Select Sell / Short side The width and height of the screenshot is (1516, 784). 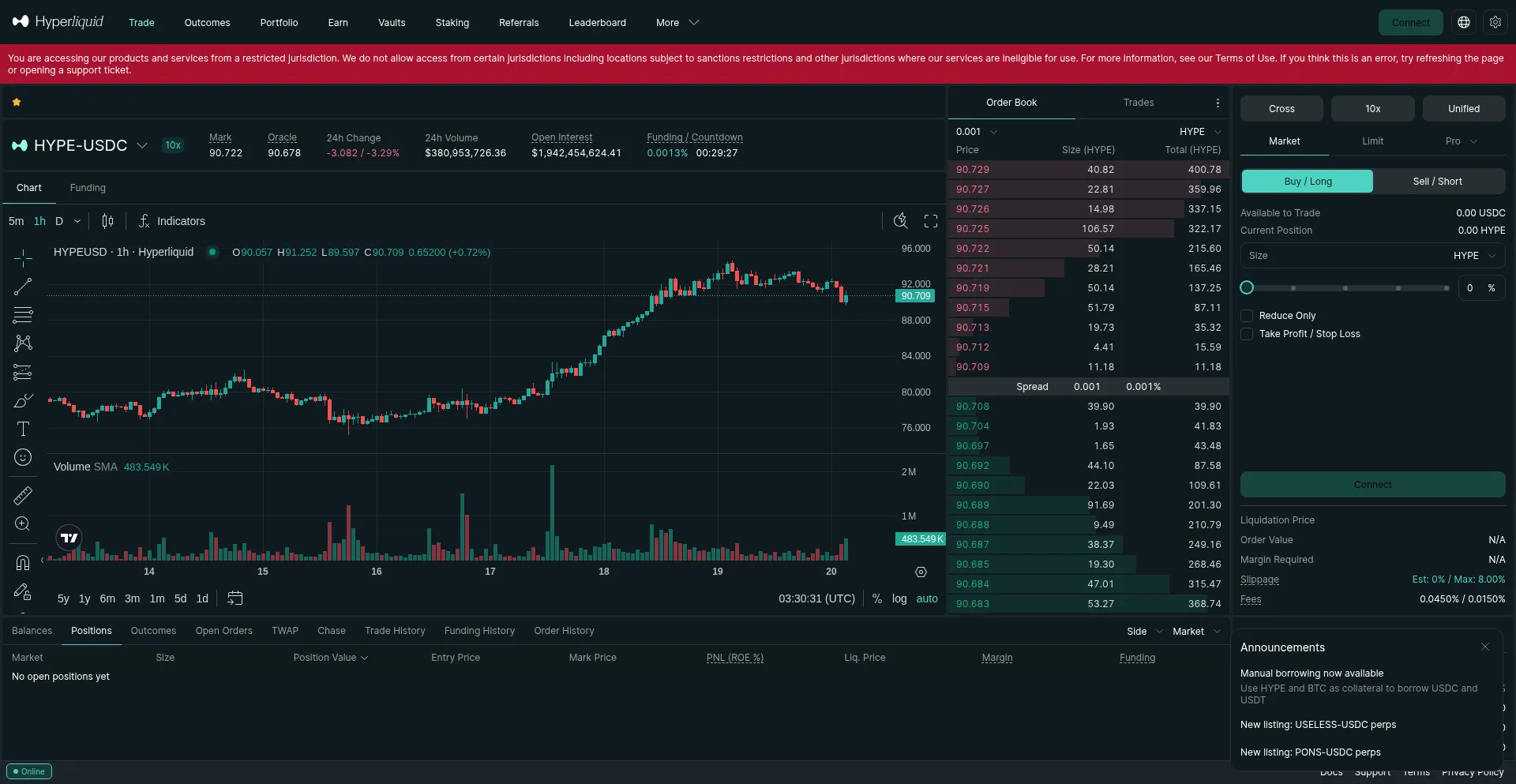pyautogui.click(x=1437, y=181)
